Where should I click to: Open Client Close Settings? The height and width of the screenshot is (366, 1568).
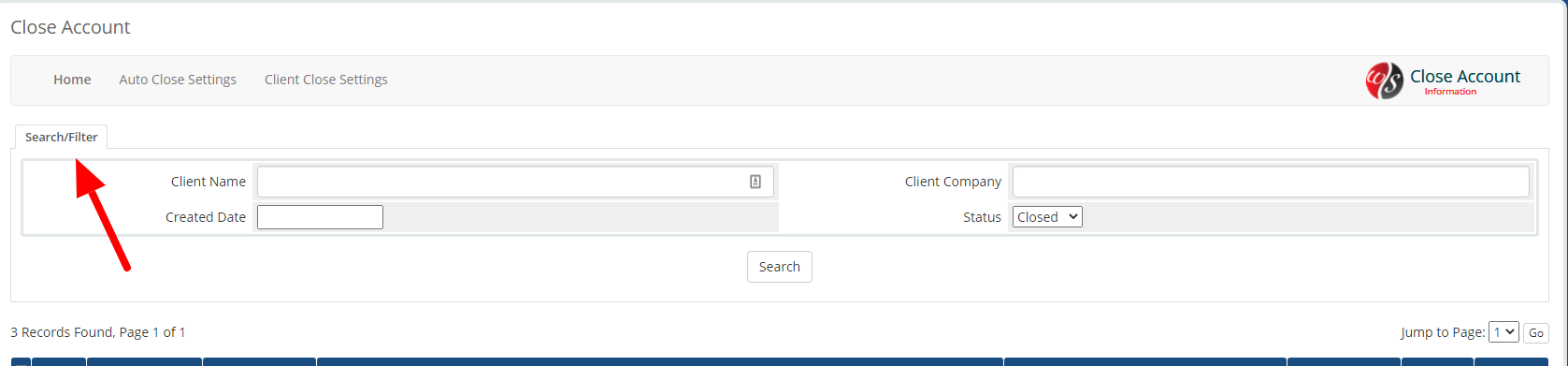pos(326,80)
